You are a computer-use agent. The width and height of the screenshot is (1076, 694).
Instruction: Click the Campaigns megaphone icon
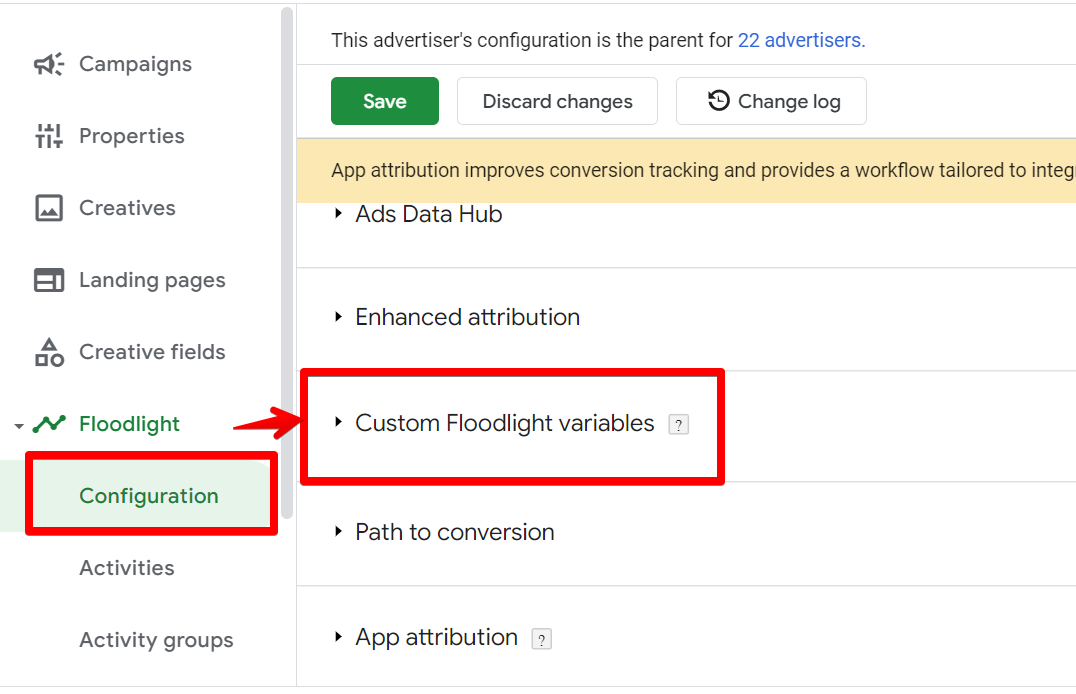point(49,64)
